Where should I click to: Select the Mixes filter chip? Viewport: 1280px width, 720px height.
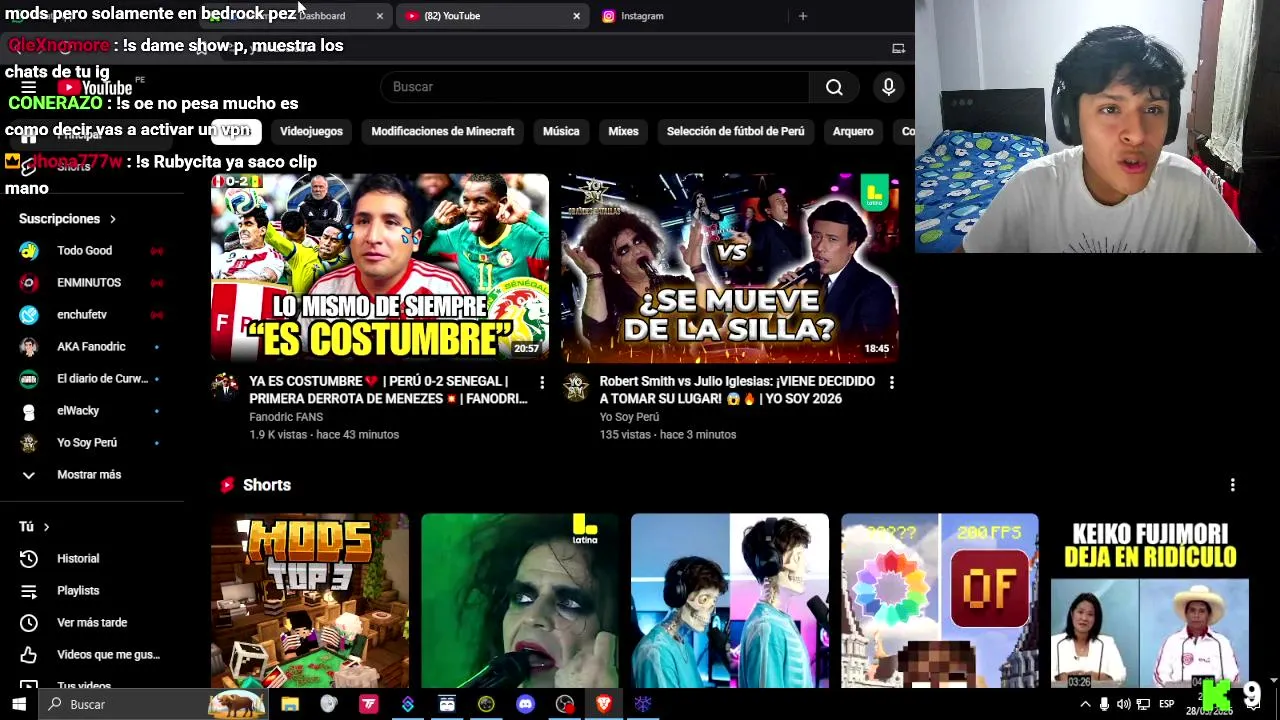point(623,131)
